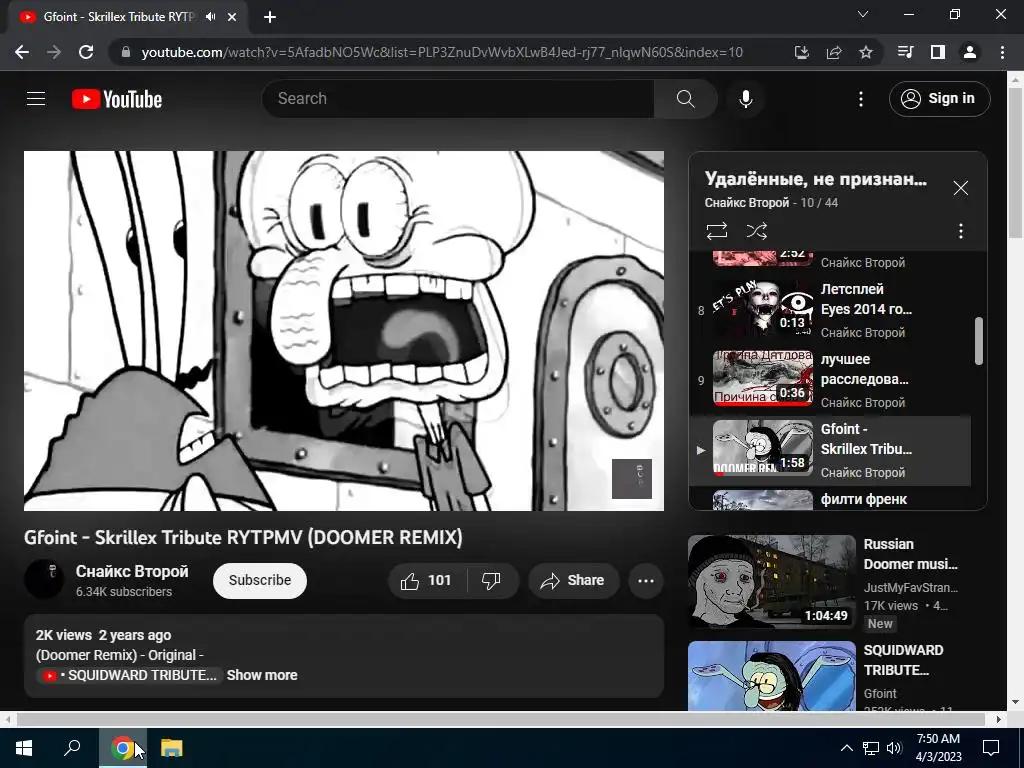Viewport: 1024px width, 768px height.
Task: Open Снайкс Второй channel link in playlist header
Action: [746, 202]
